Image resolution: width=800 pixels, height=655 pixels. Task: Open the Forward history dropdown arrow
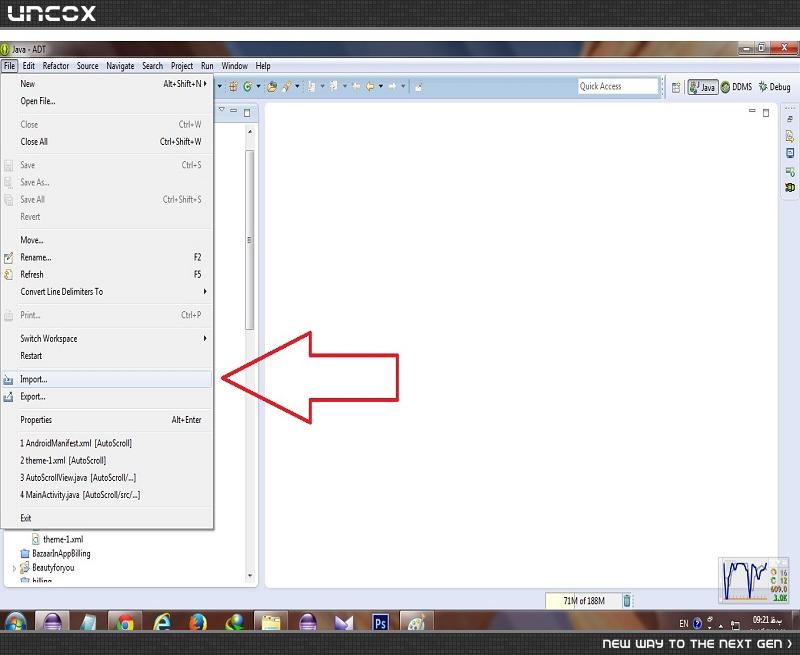(x=403, y=86)
